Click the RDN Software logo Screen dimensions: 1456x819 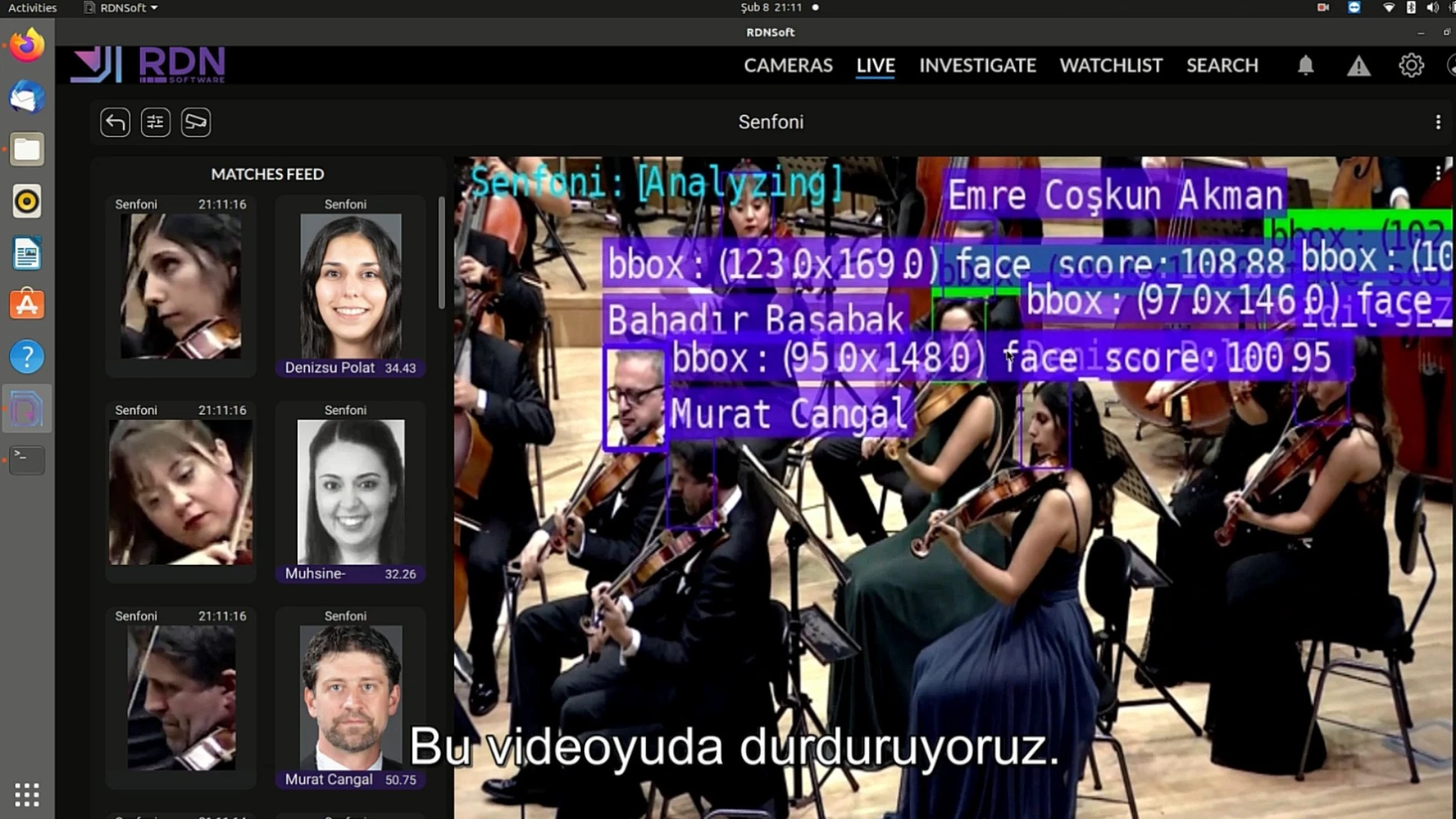tap(149, 64)
